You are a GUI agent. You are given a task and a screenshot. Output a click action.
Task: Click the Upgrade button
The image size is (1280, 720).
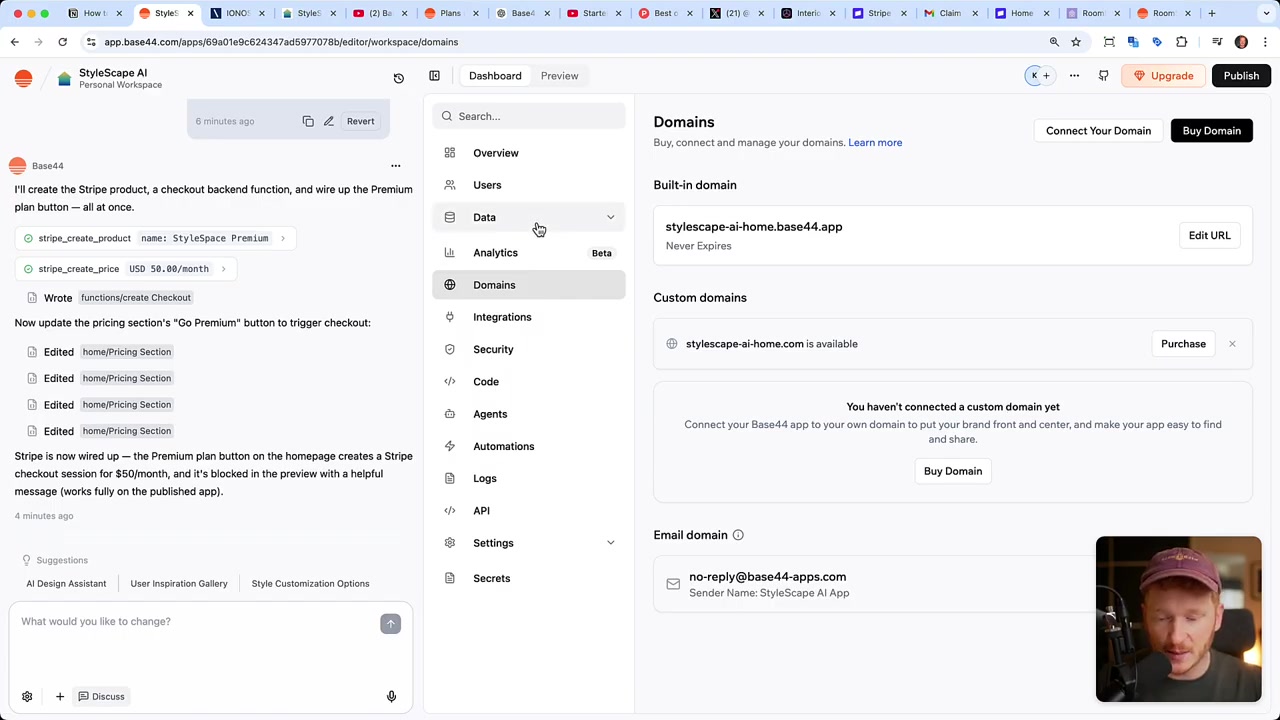pyautogui.click(x=1164, y=76)
